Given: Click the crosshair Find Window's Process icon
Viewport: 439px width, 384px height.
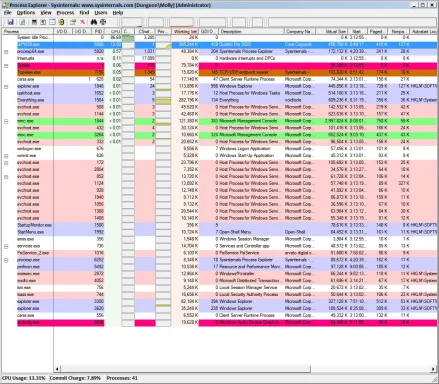Looking at the screenshot, I should tap(103, 22).
